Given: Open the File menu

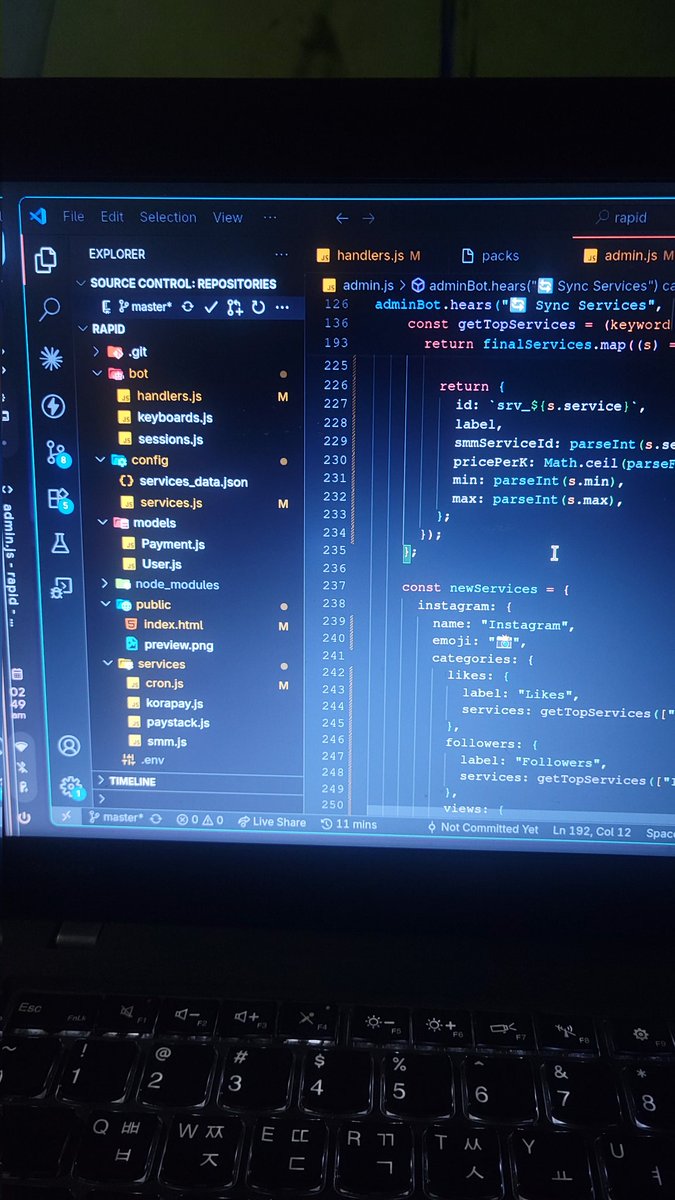Looking at the screenshot, I should pos(73,216).
